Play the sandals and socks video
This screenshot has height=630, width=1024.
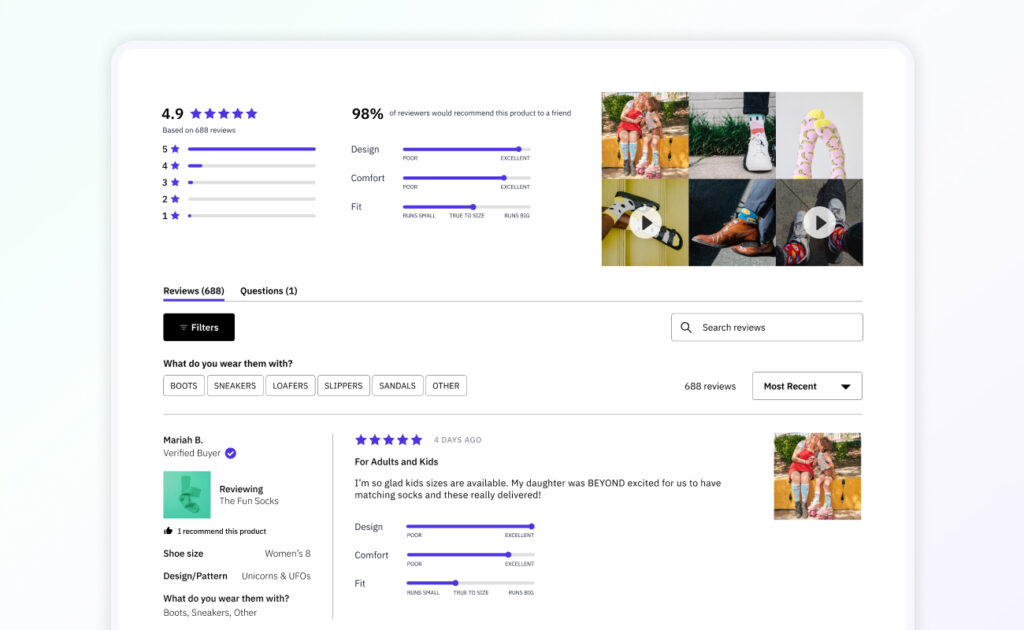(x=645, y=223)
